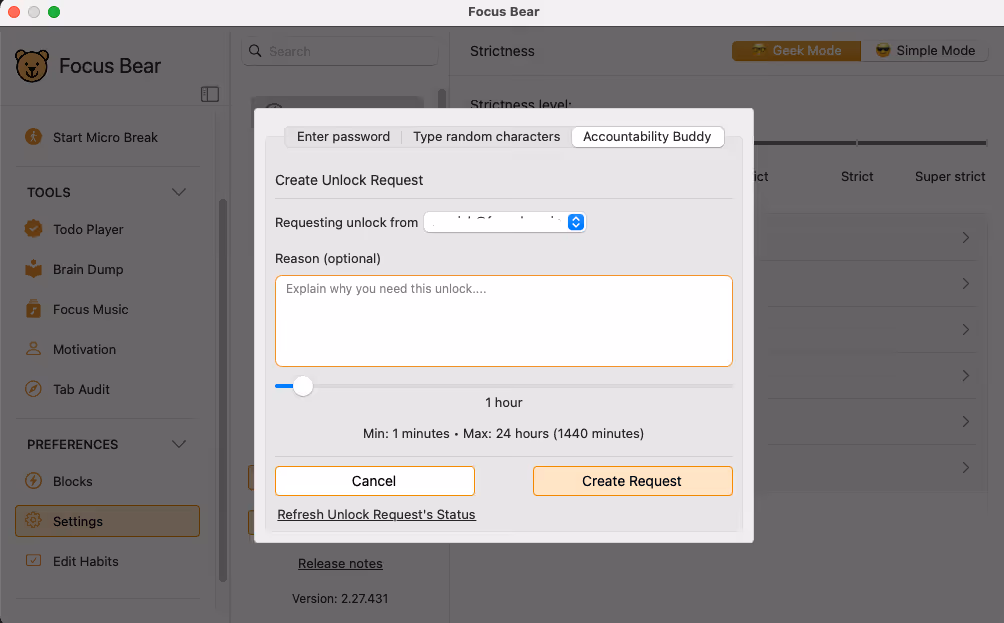Click the Version: 2.27.431 text

(340, 599)
